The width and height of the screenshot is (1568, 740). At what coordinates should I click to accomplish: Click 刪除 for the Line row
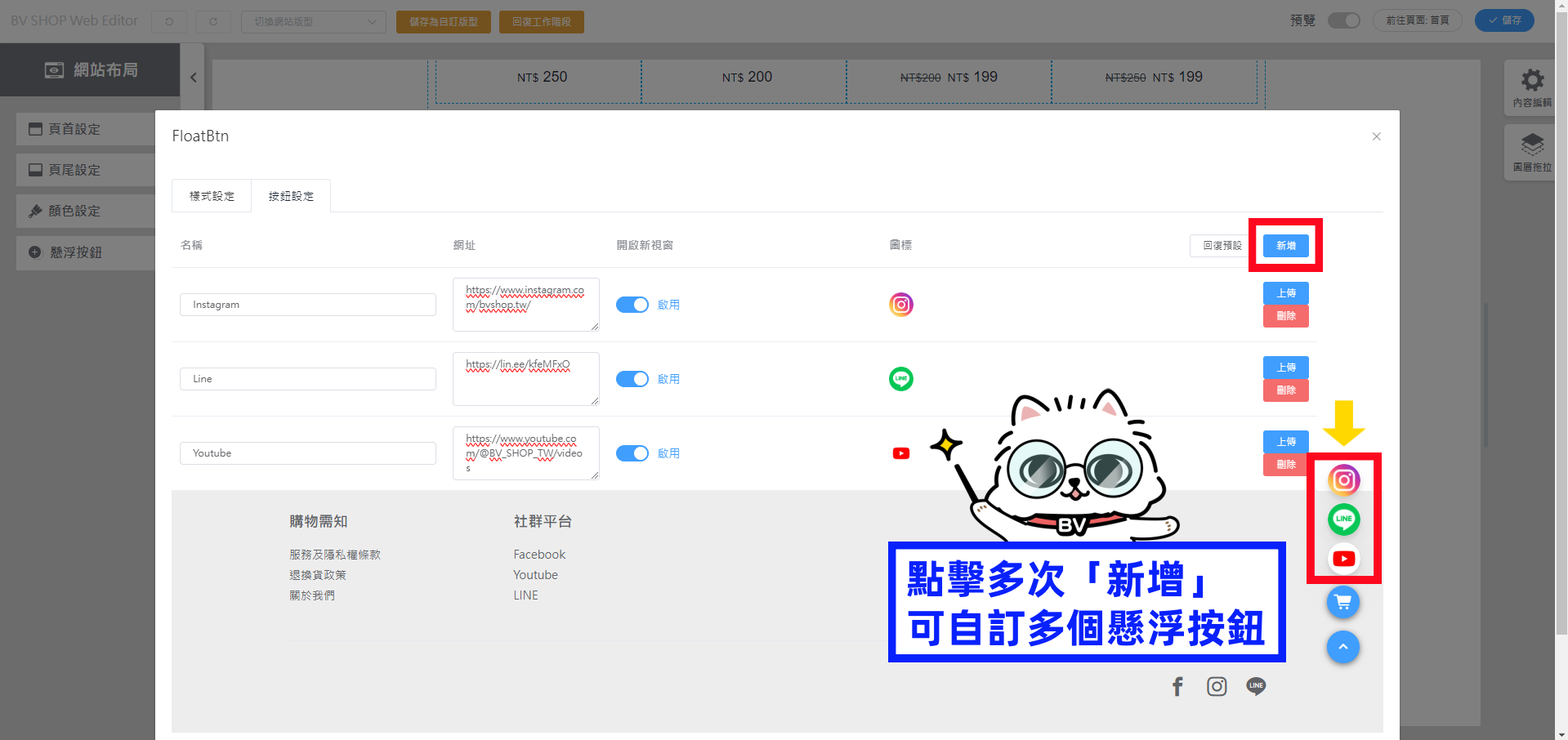tap(1286, 390)
